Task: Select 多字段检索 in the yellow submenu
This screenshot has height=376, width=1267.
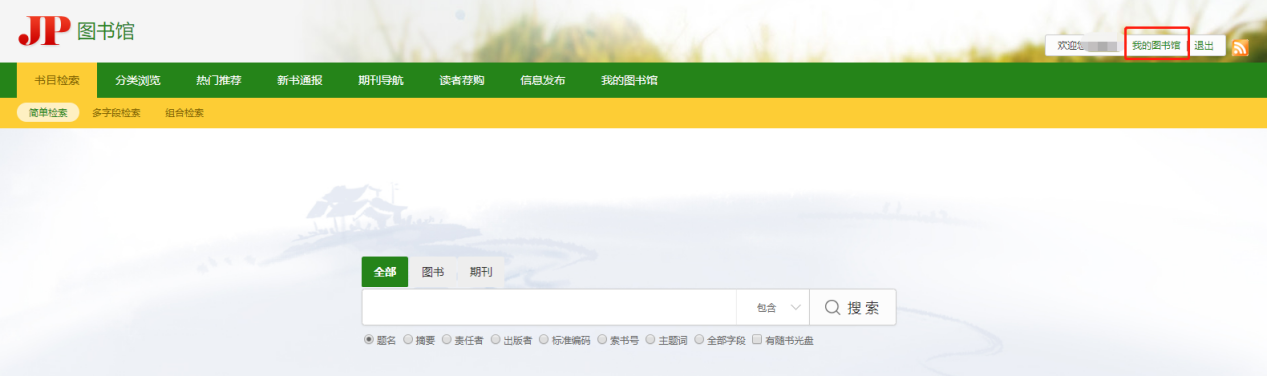Action: (x=116, y=113)
